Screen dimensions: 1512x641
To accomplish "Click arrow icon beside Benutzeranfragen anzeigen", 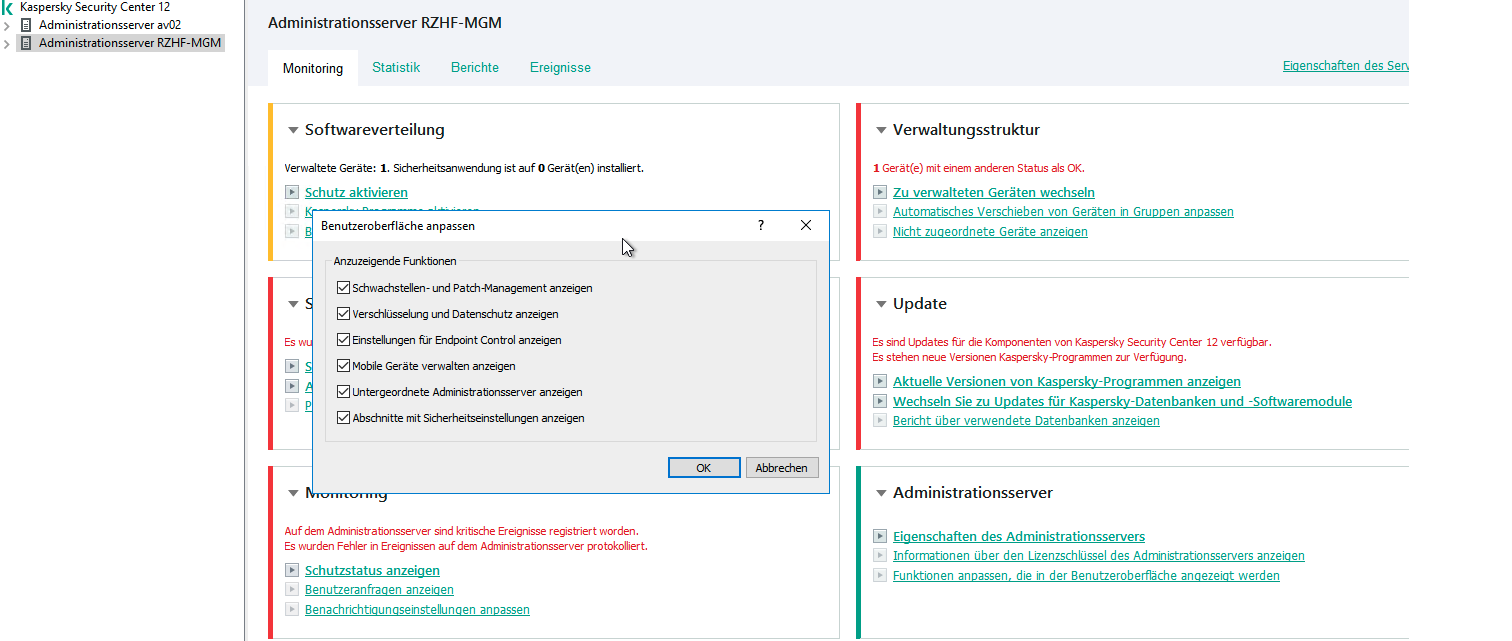I will (292, 590).
